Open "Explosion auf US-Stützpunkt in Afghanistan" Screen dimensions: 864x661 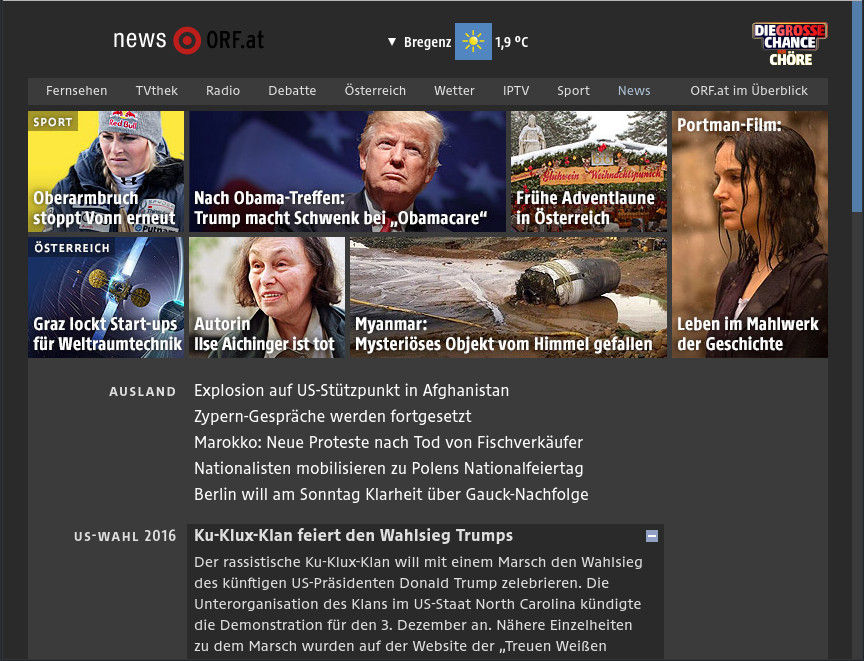coord(351,391)
